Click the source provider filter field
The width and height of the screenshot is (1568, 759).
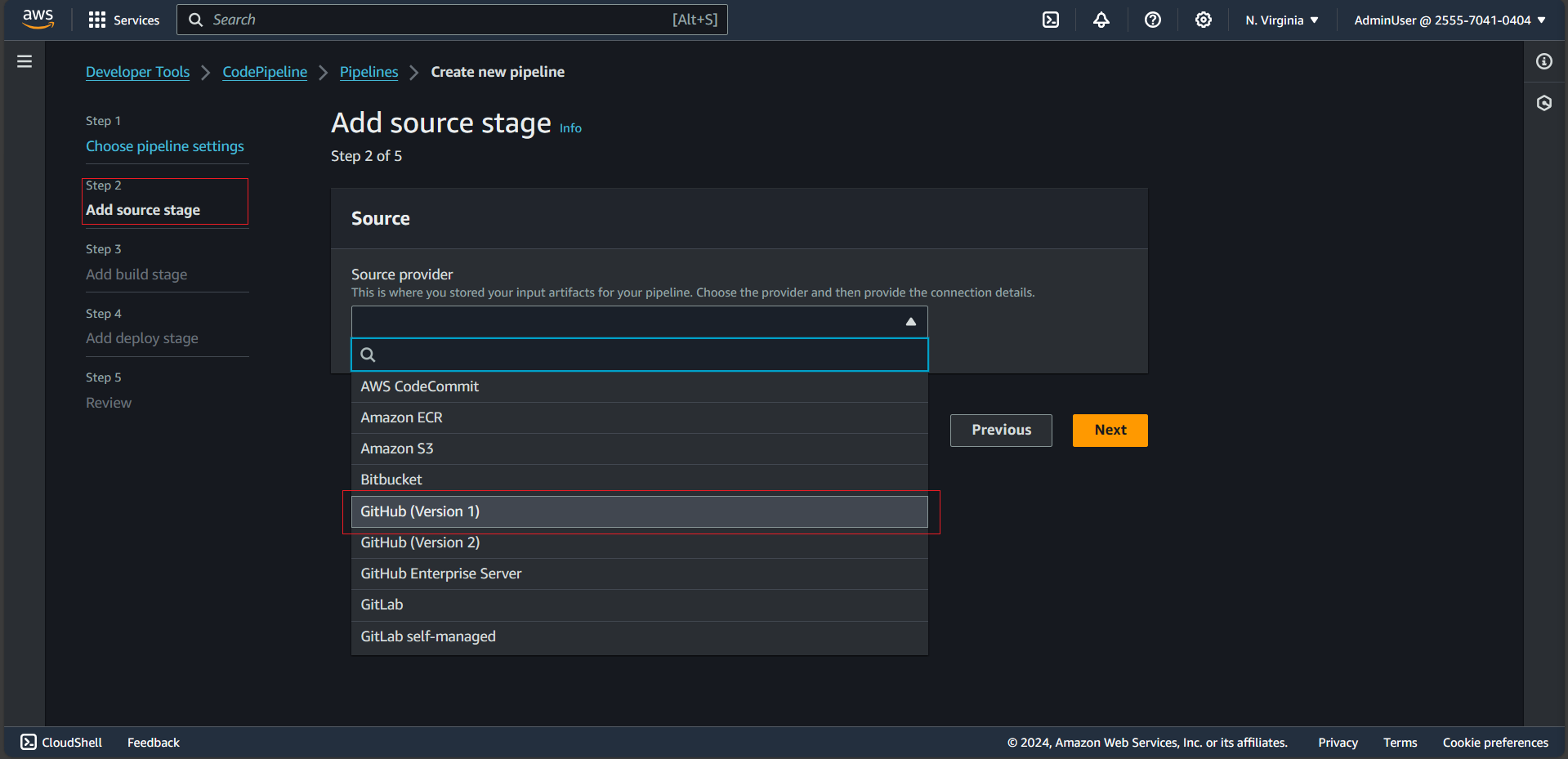(x=640, y=355)
